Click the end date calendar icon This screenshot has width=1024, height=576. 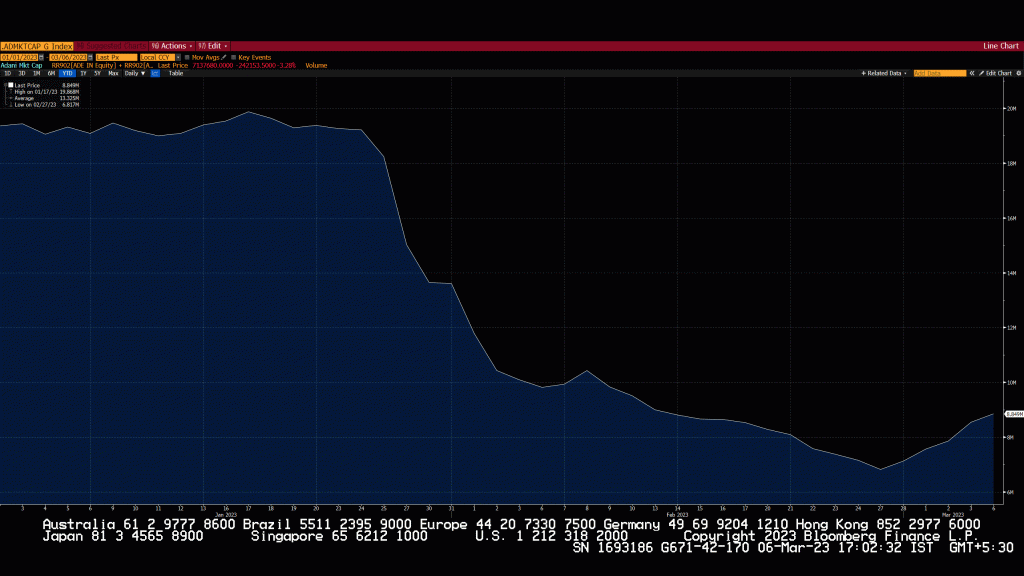(x=90, y=57)
